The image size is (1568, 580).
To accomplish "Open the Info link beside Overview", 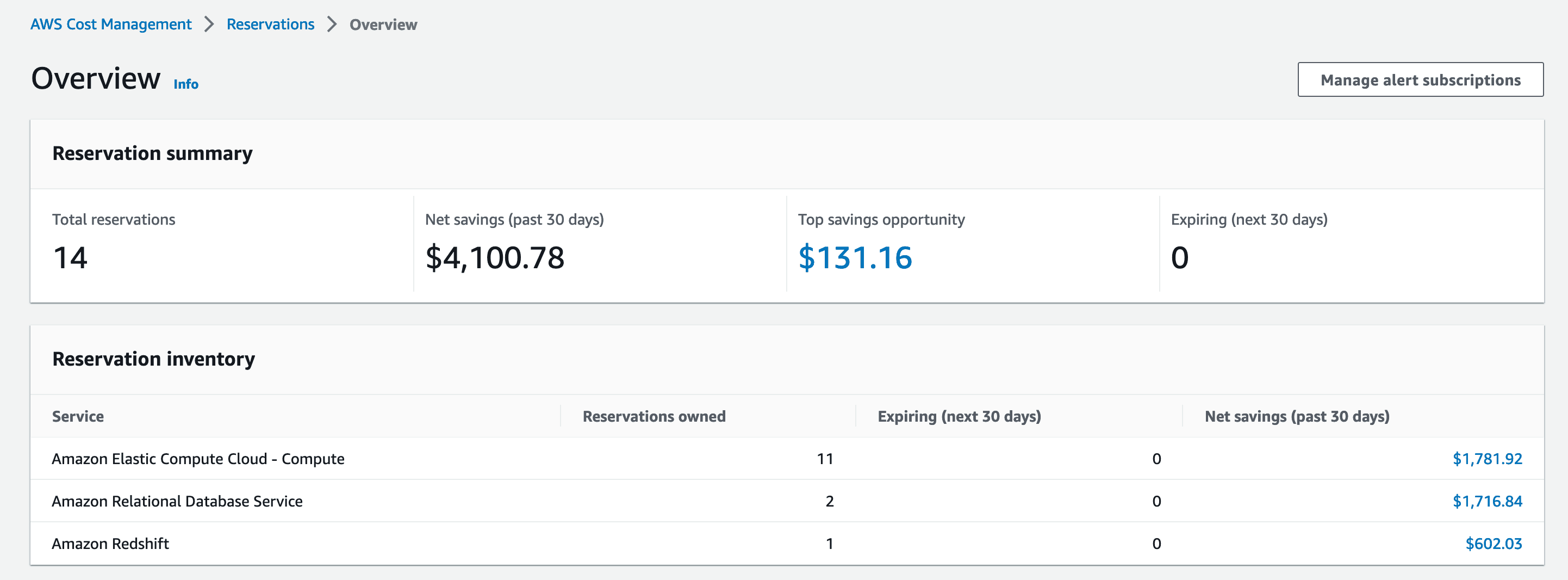I will click(185, 84).
